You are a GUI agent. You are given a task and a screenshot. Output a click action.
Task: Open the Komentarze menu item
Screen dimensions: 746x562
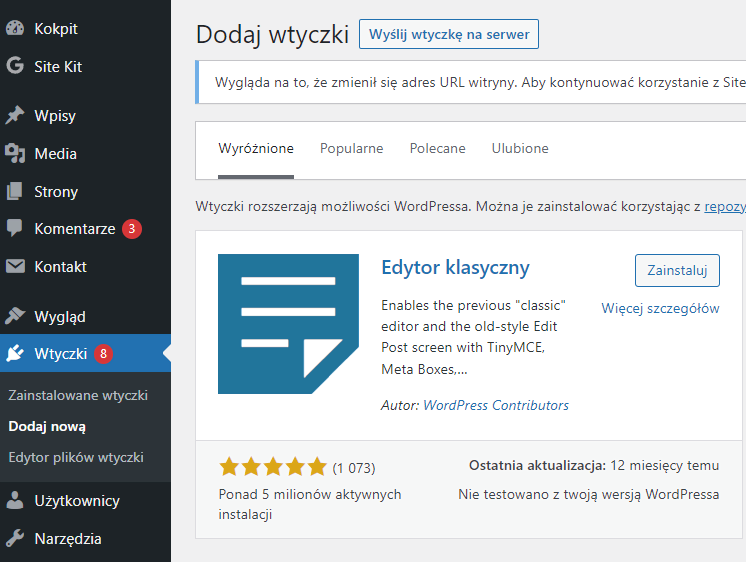[85, 229]
